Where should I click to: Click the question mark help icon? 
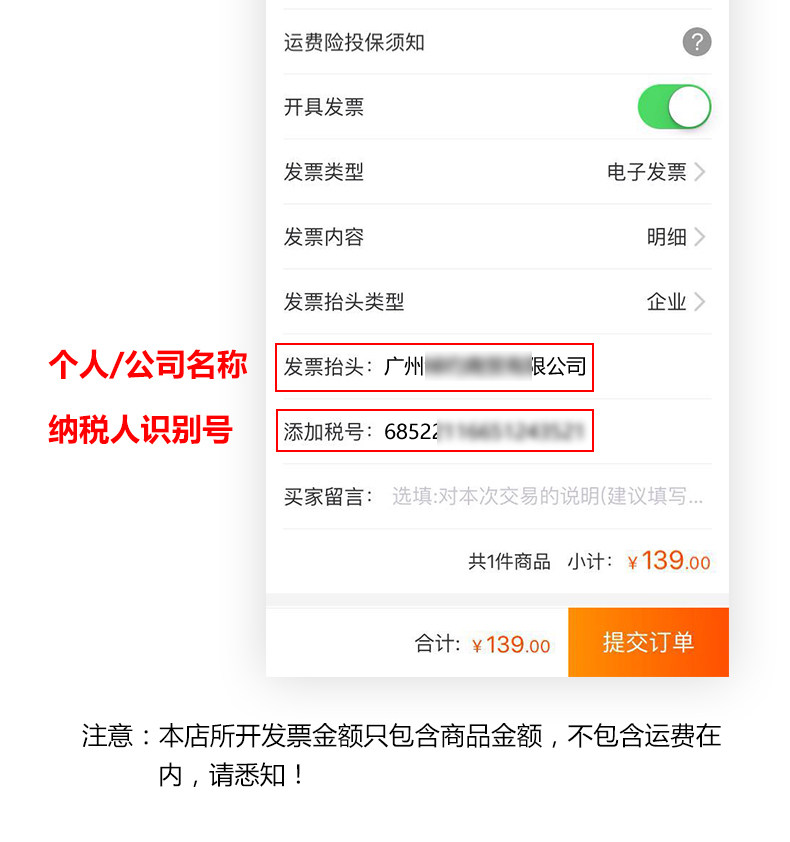click(x=697, y=42)
